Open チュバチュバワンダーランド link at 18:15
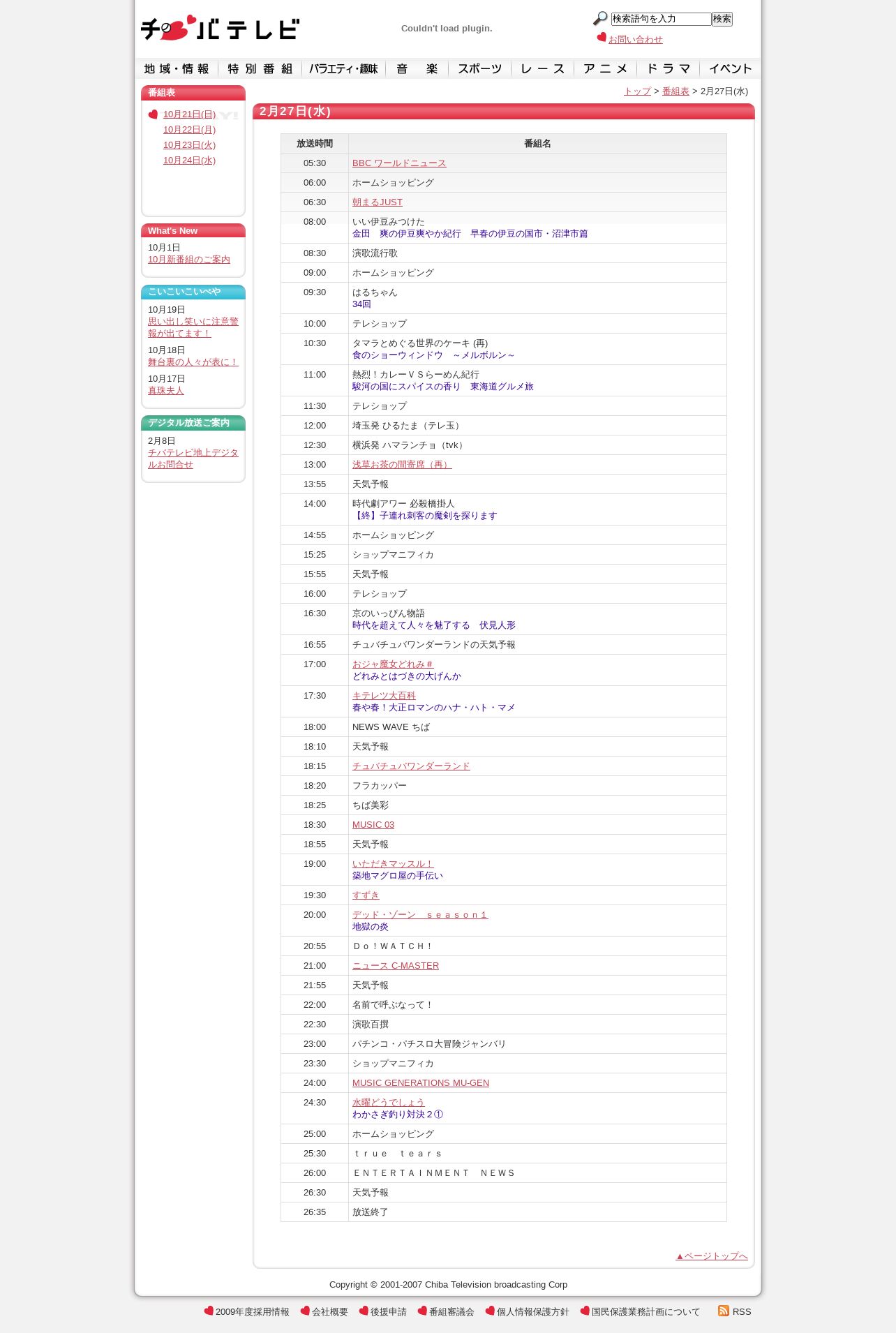896x1333 pixels. (411, 766)
